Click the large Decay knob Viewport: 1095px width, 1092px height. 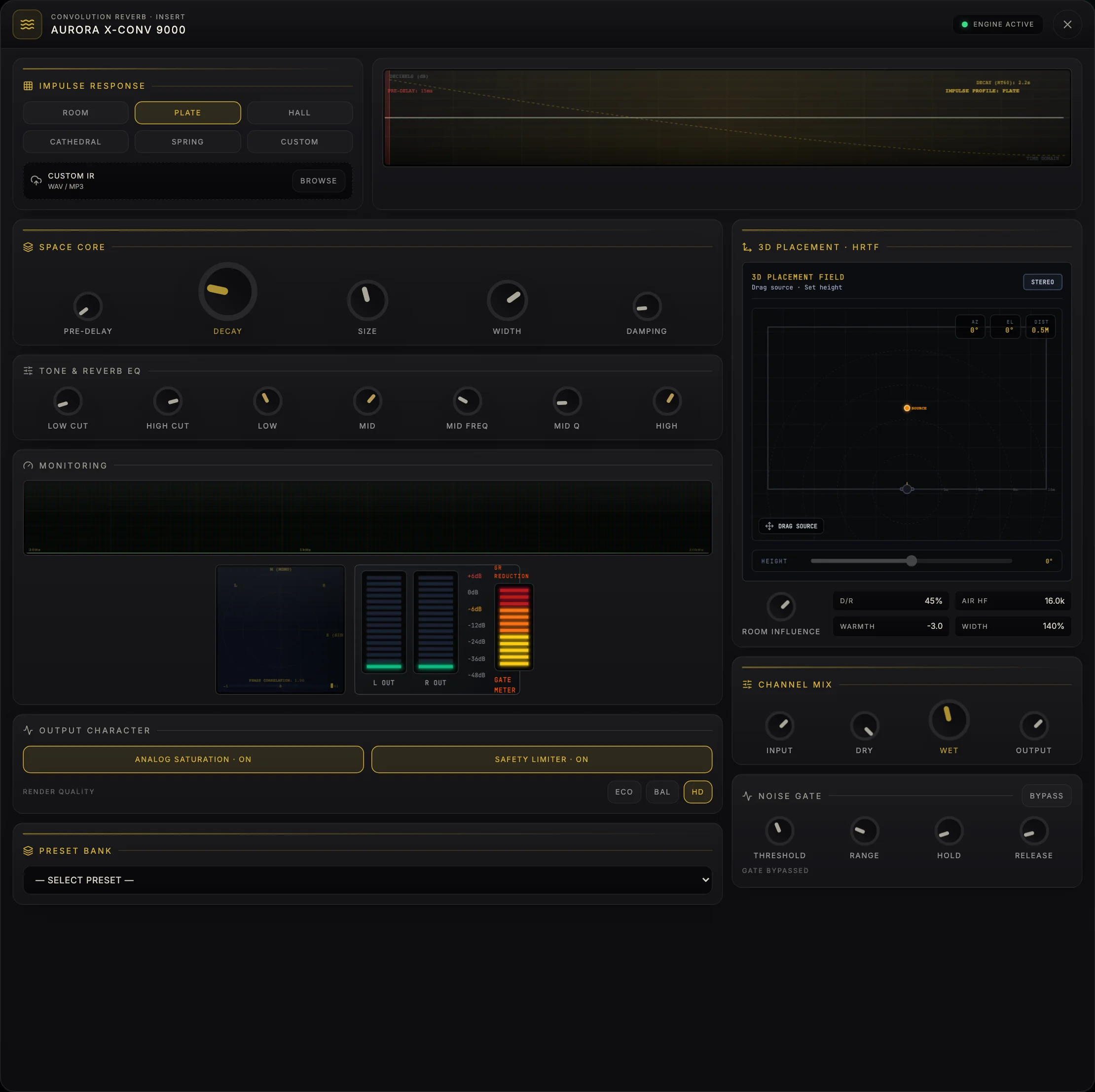click(x=228, y=291)
